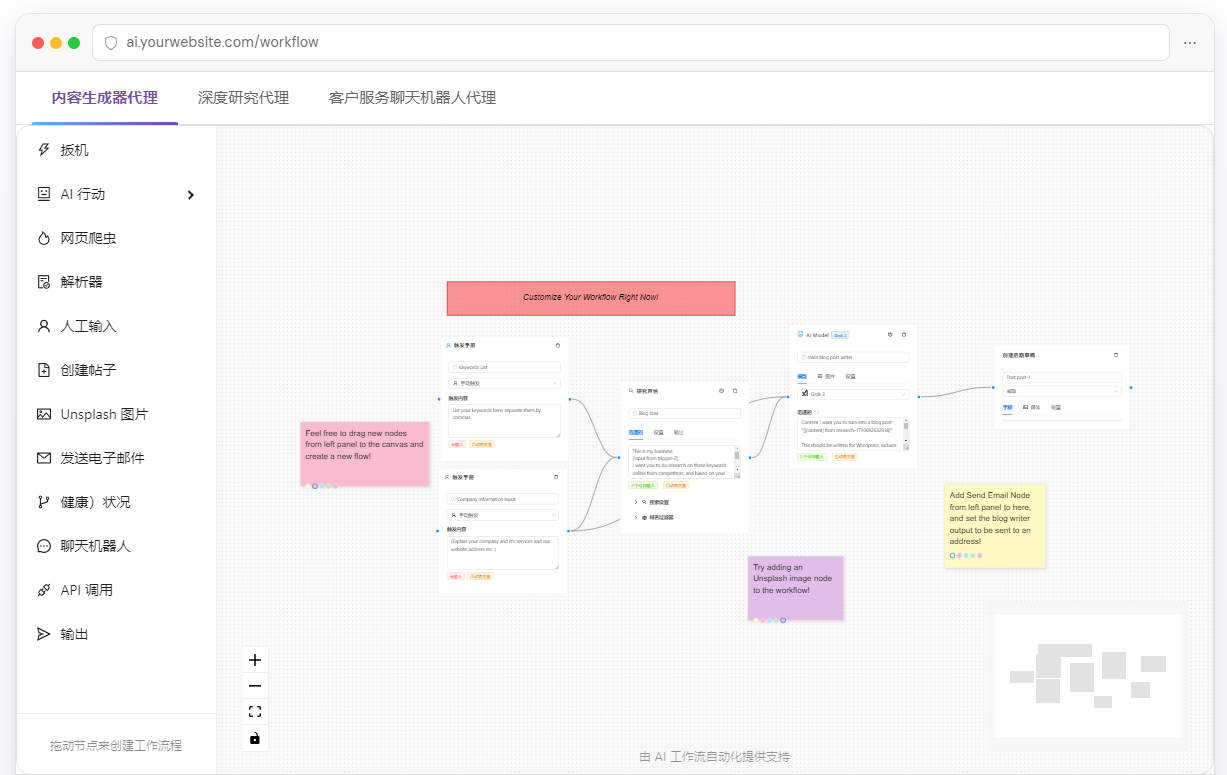Click the AI 行动 robot icon
The height and width of the screenshot is (775, 1227).
43,194
